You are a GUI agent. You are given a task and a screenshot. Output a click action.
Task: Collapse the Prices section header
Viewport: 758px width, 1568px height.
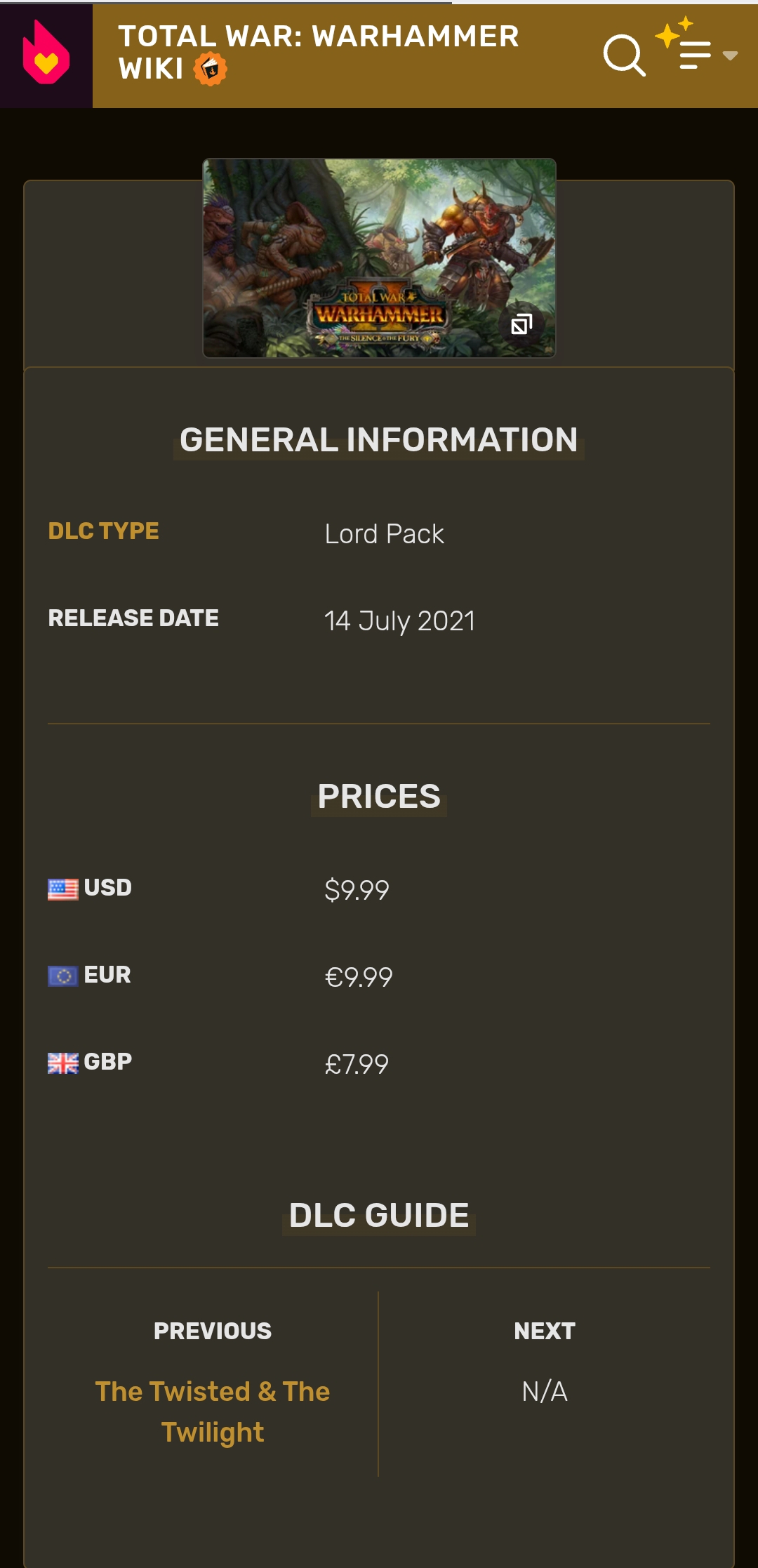379,797
